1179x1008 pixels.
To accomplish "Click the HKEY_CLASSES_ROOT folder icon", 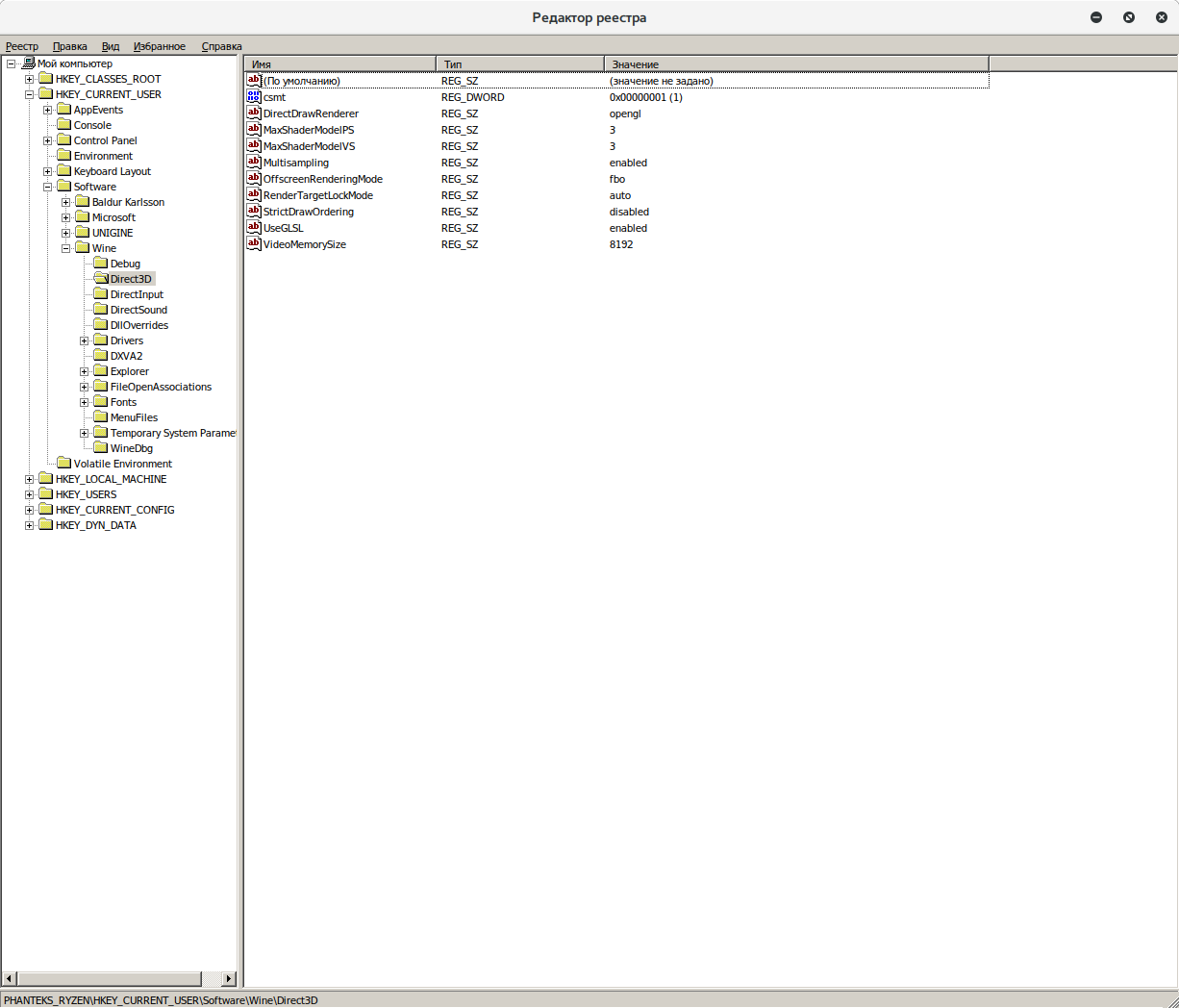I will pos(45,79).
